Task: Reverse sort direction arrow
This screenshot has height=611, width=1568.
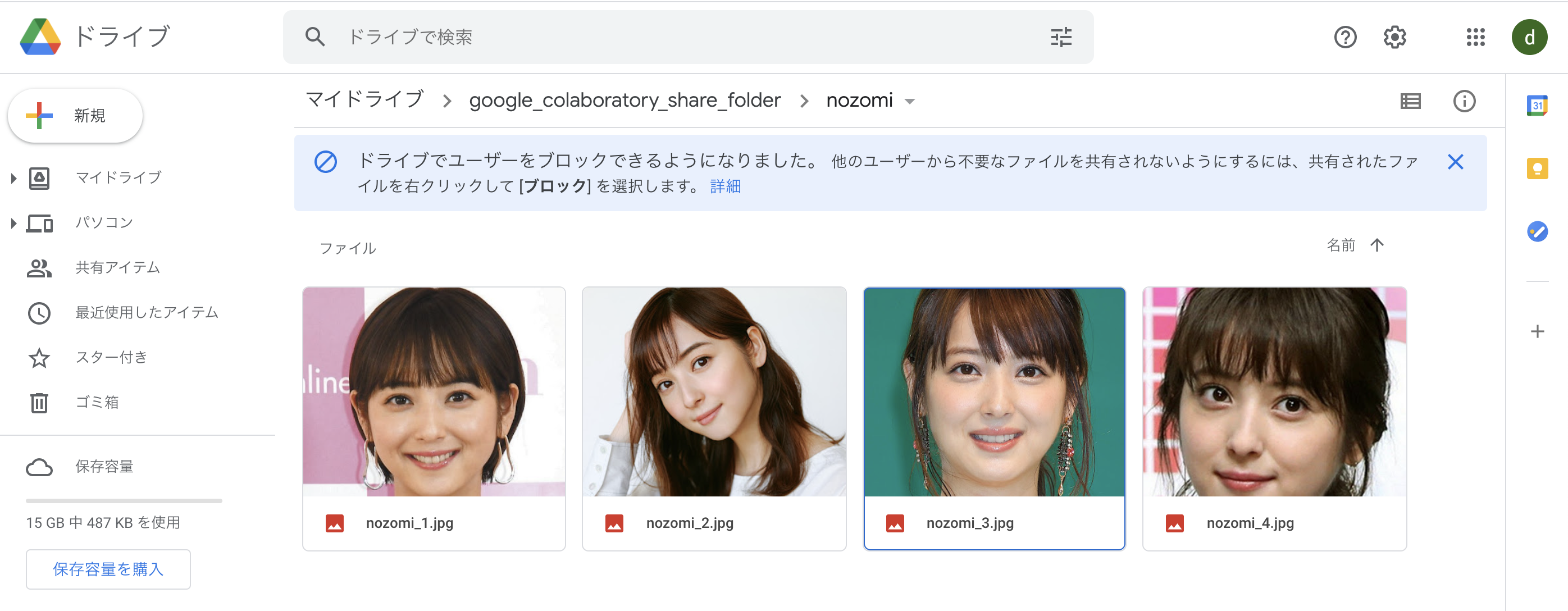Action: coord(1377,245)
